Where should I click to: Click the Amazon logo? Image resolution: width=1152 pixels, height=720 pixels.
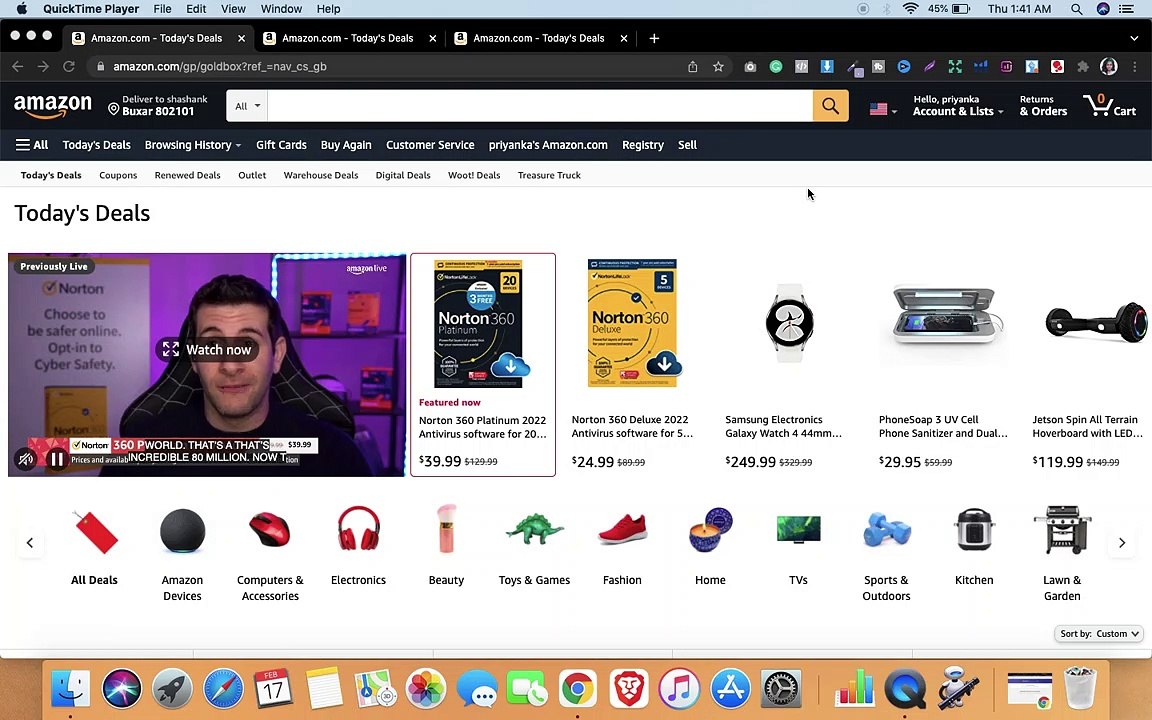tap(53, 106)
